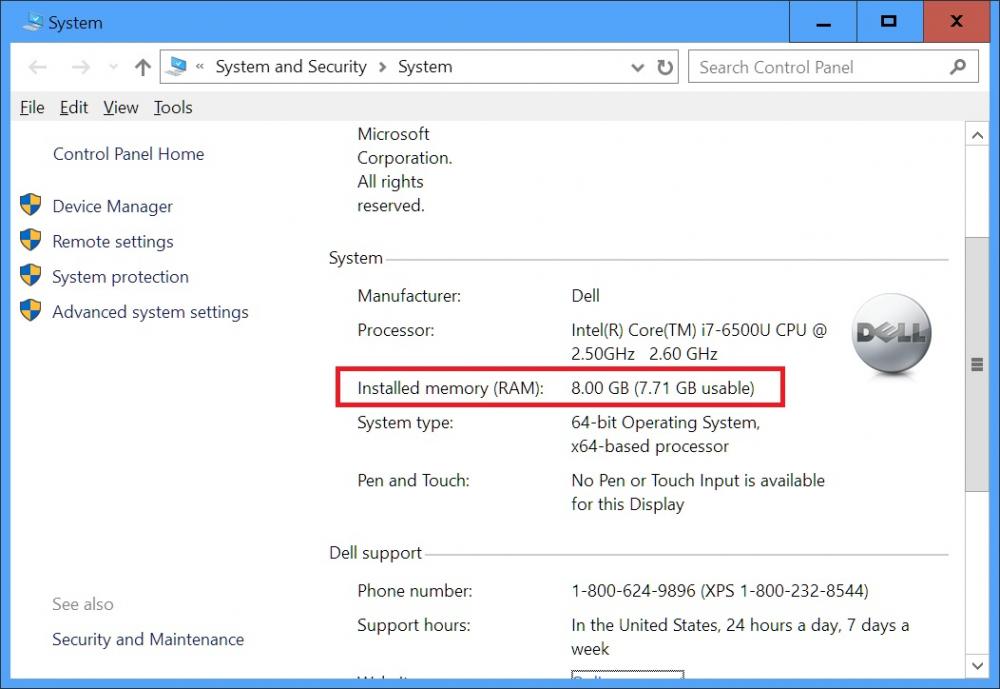The image size is (1000, 689).
Task: Open Remote settings link
Action: 113,241
